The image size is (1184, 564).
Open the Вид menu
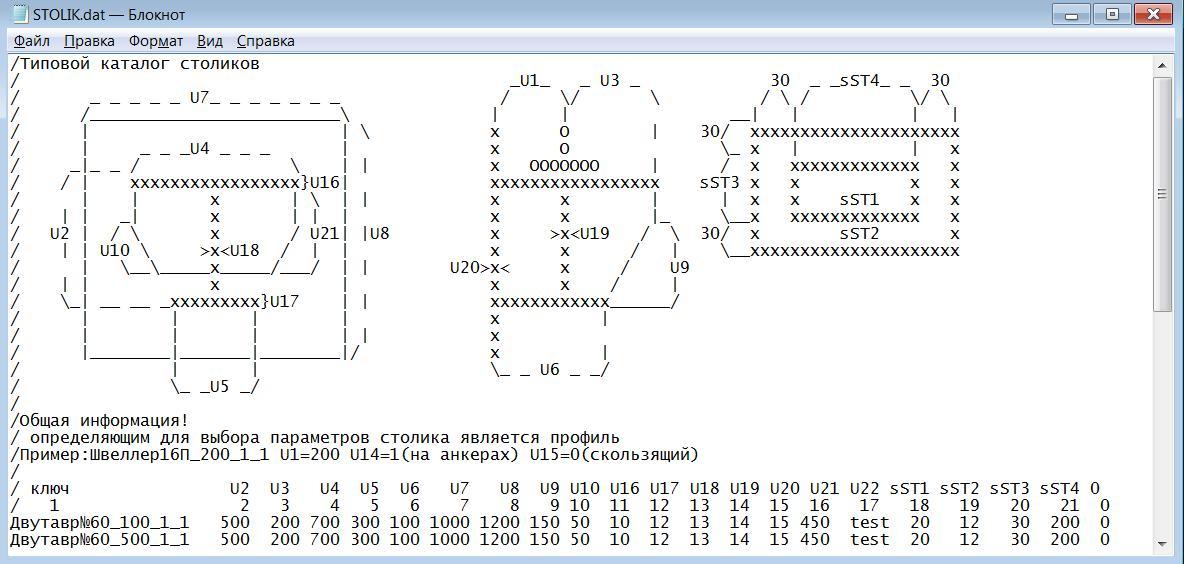(x=210, y=41)
